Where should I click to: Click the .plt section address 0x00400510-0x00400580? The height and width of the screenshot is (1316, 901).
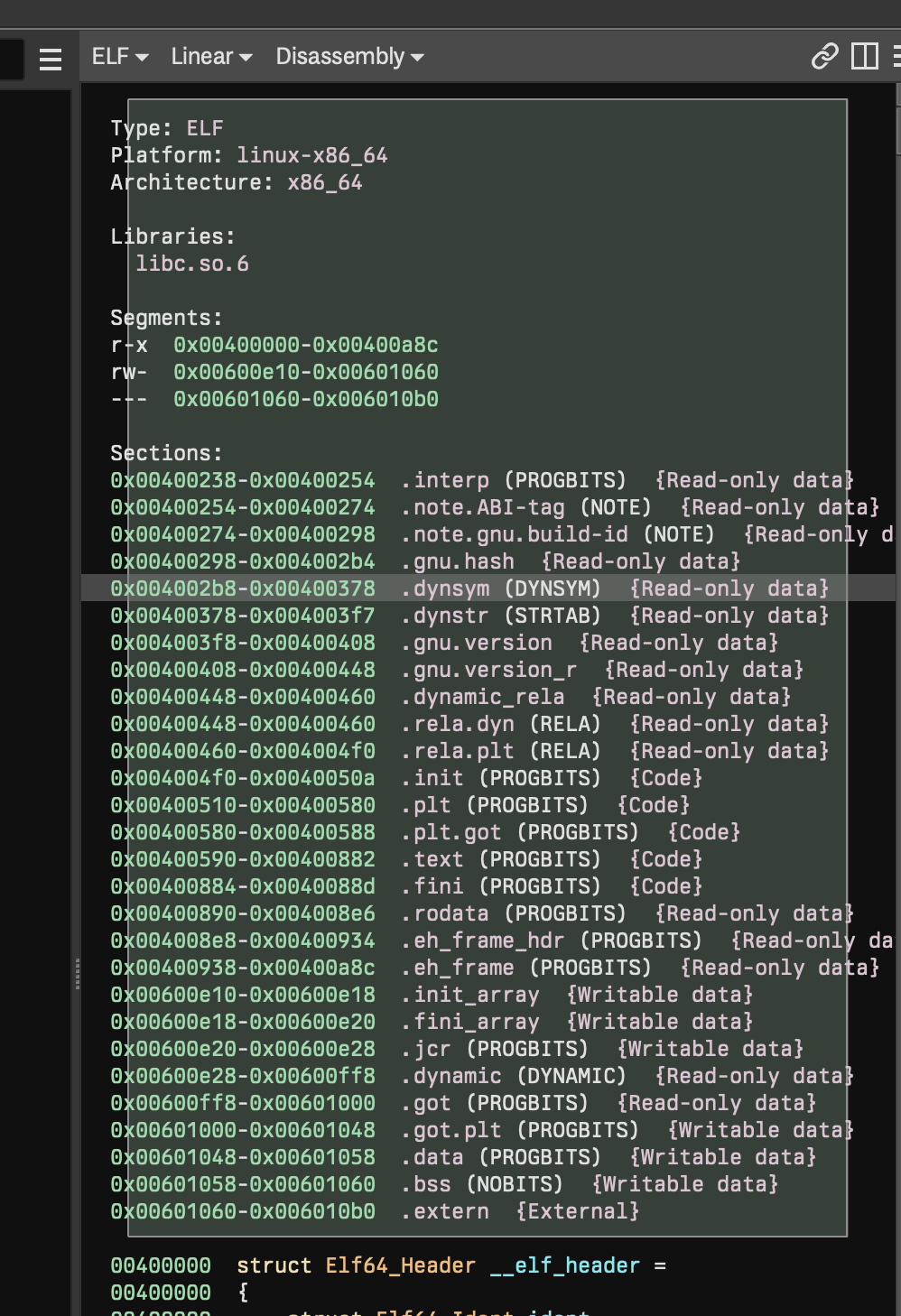coord(243,805)
